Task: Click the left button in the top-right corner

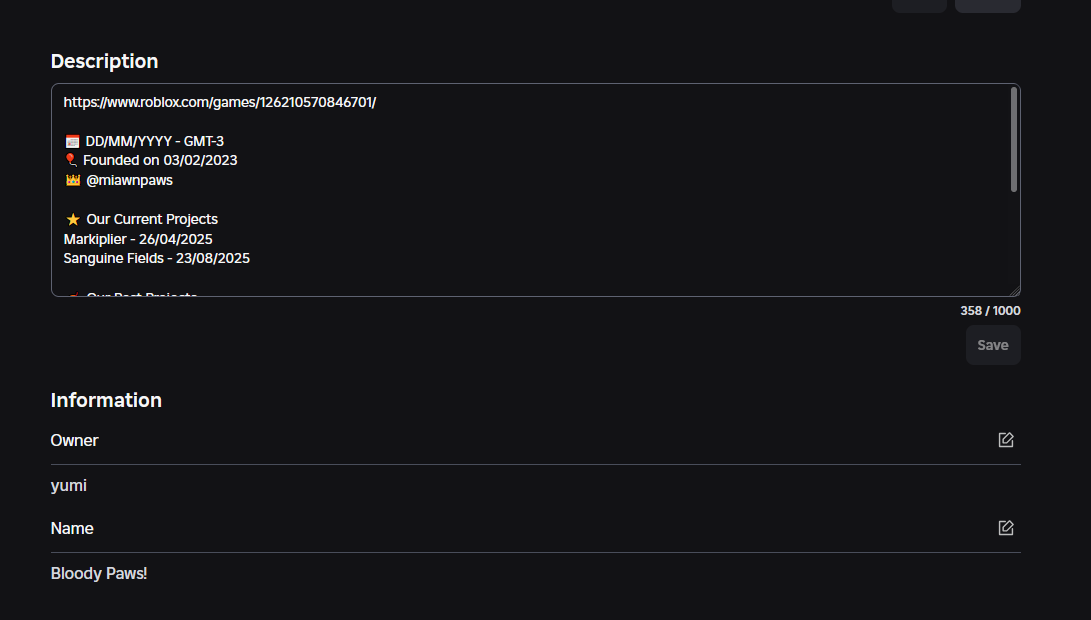Action: coord(919,5)
